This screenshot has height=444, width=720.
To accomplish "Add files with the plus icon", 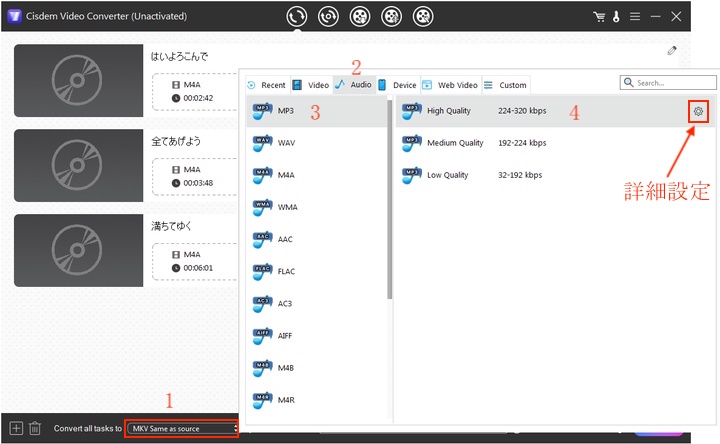I will (x=16, y=428).
